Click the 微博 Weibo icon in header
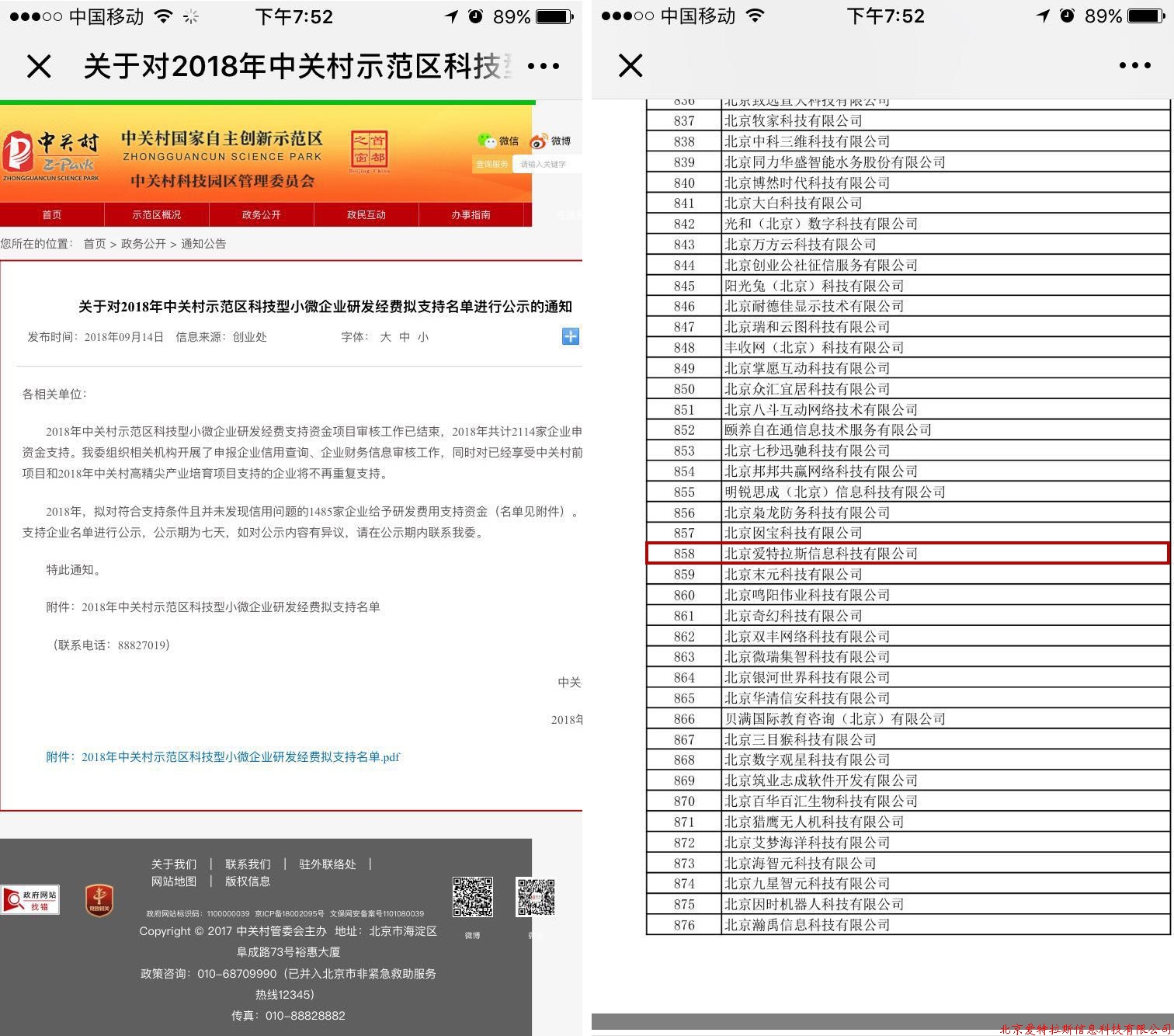The image size is (1174, 1036). tap(539, 141)
